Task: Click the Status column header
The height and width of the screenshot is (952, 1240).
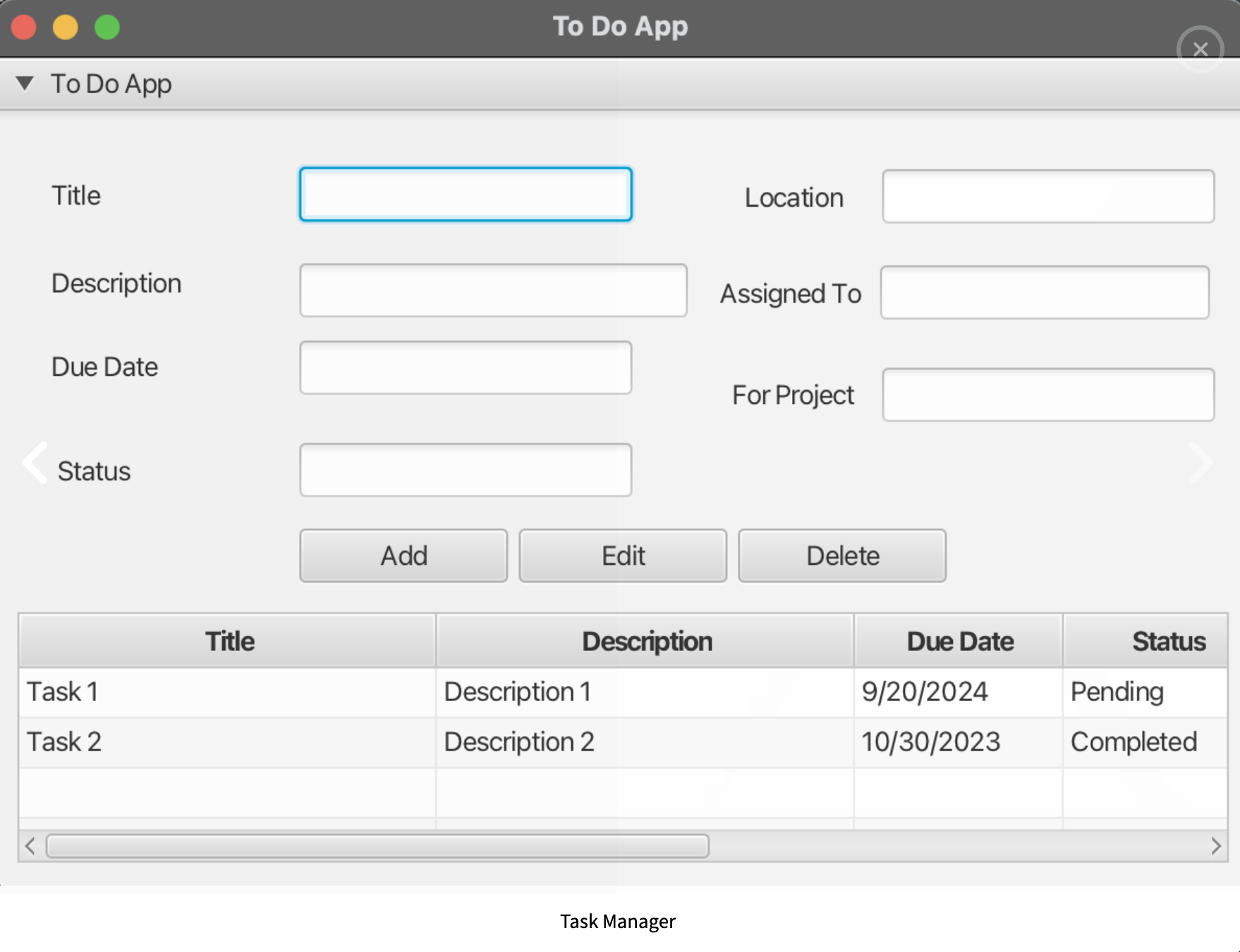Action: tap(1169, 640)
